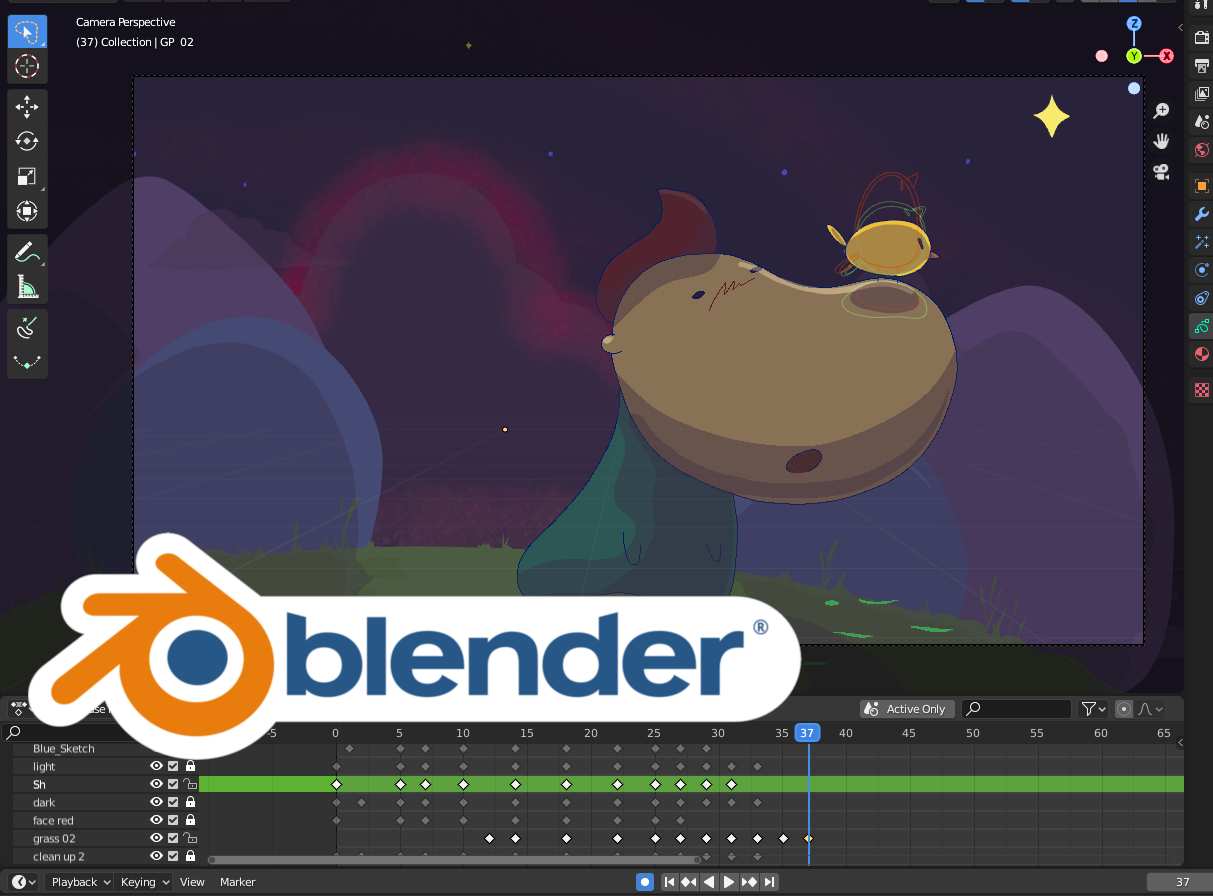This screenshot has width=1213, height=896.
Task: Lock the grass 02 layer
Action: click(x=190, y=838)
